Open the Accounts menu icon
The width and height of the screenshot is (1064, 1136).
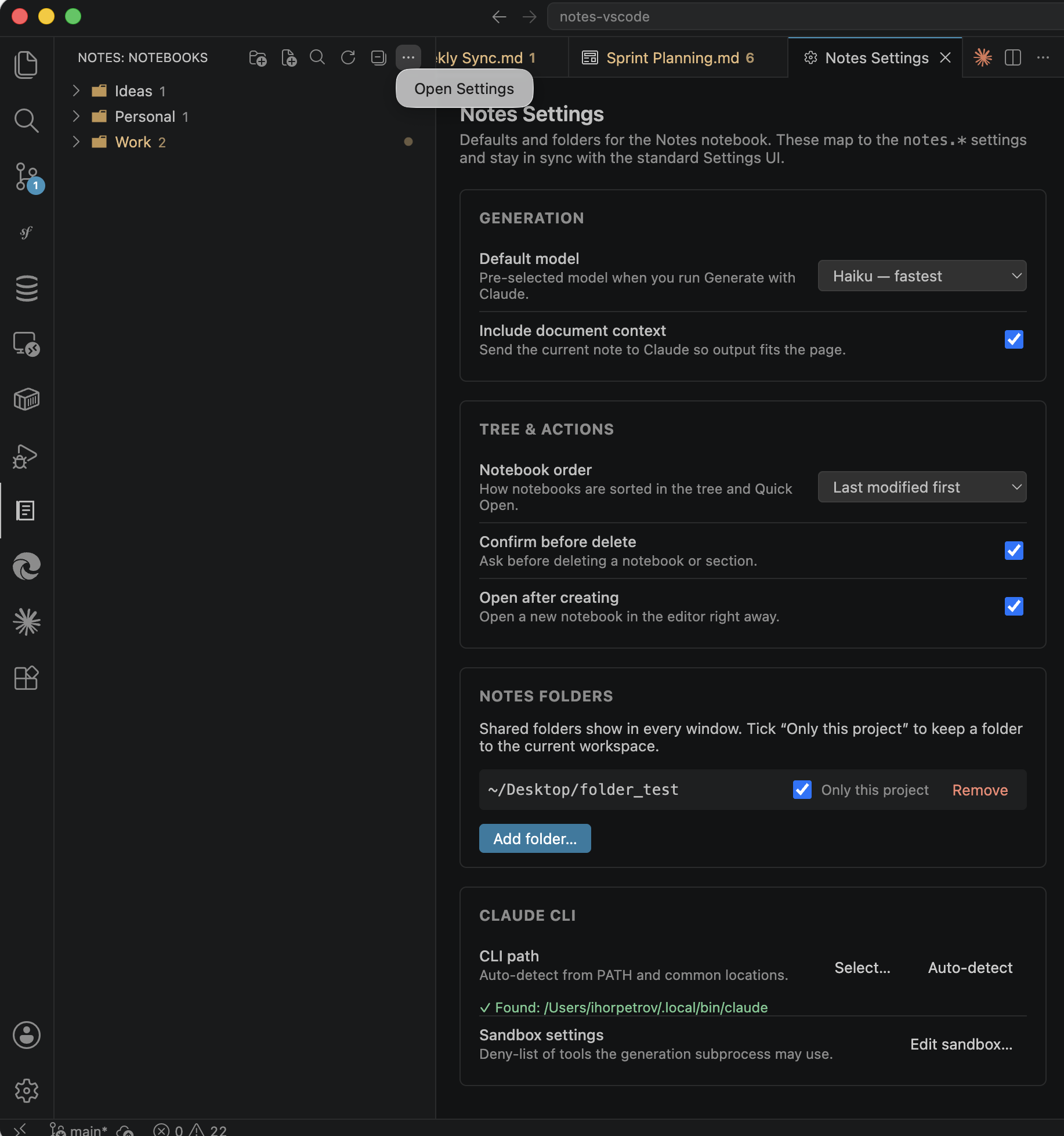26,1035
